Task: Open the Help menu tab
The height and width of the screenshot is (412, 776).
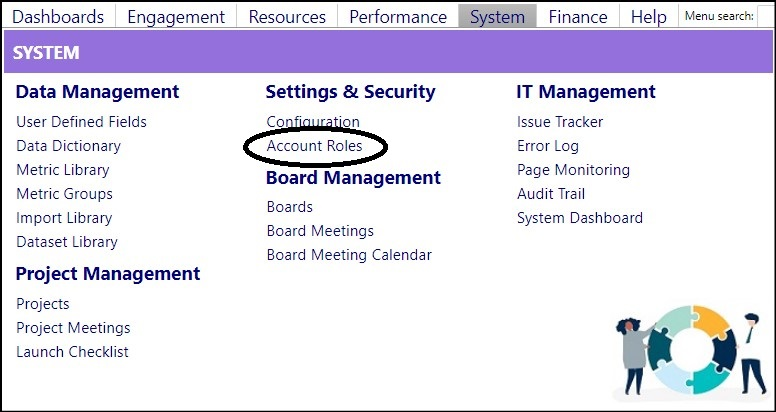Action: [x=648, y=17]
